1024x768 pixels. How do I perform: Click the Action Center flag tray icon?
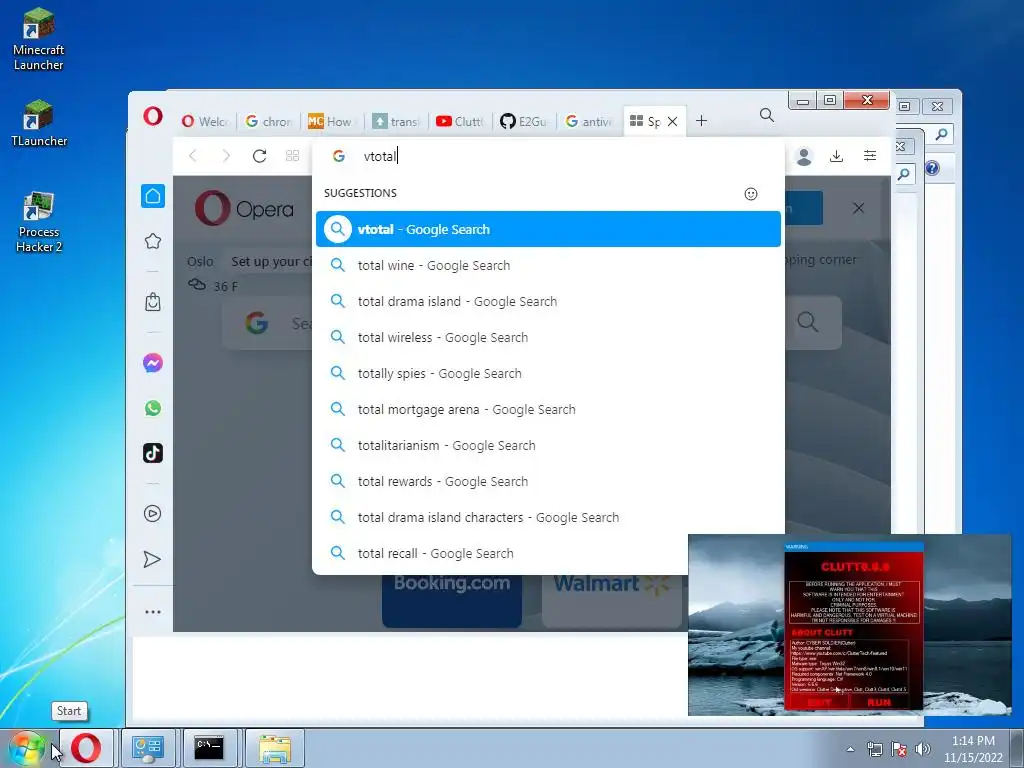click(x=899, y=749)
